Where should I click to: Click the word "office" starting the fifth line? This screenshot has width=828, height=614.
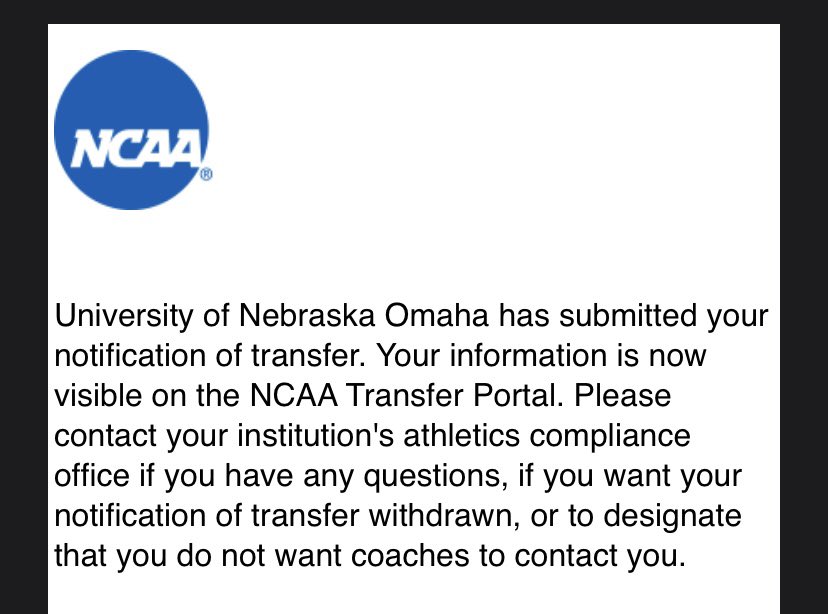point(92,476)
